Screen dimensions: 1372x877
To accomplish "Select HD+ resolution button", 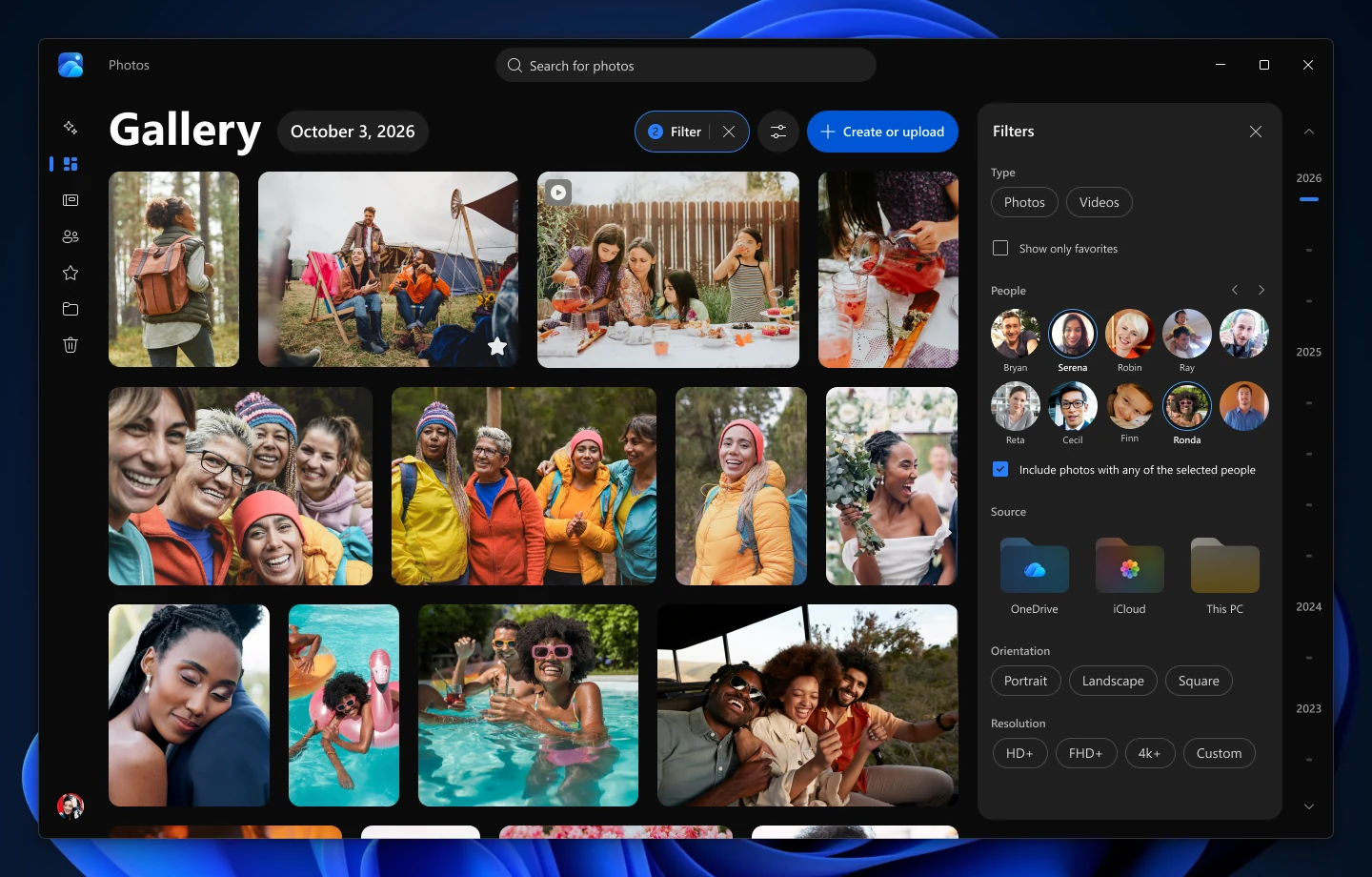I will tap(1019, 753).
